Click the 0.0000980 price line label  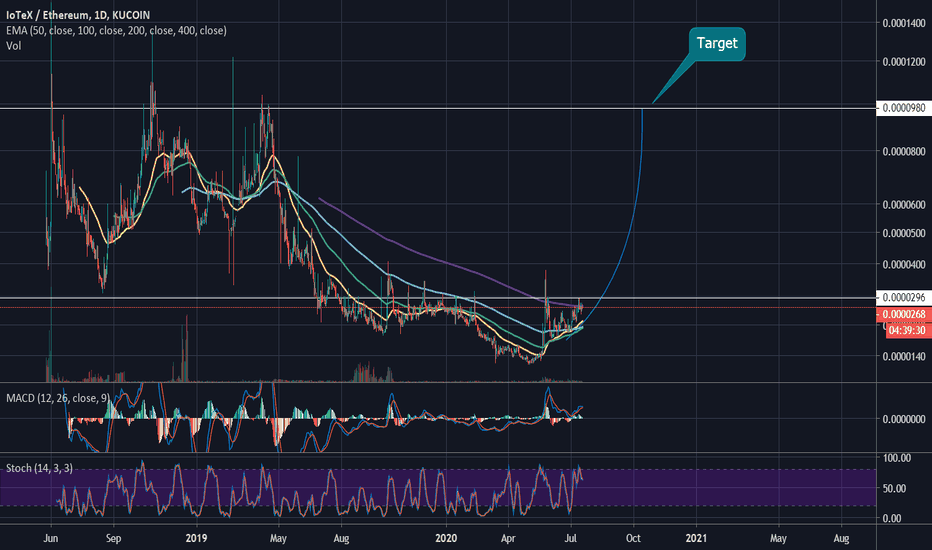(904, 108)
